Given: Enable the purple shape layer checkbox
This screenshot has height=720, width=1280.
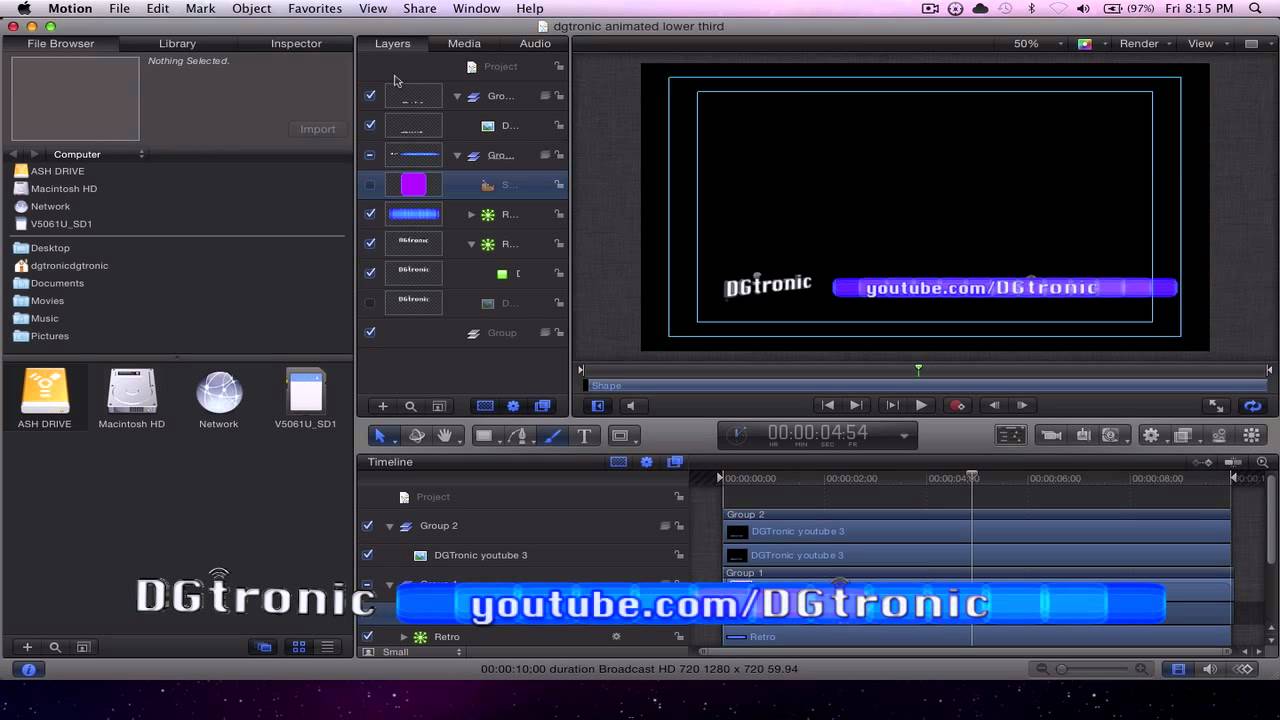Looking at the screenshot, I should coord(370,184).
